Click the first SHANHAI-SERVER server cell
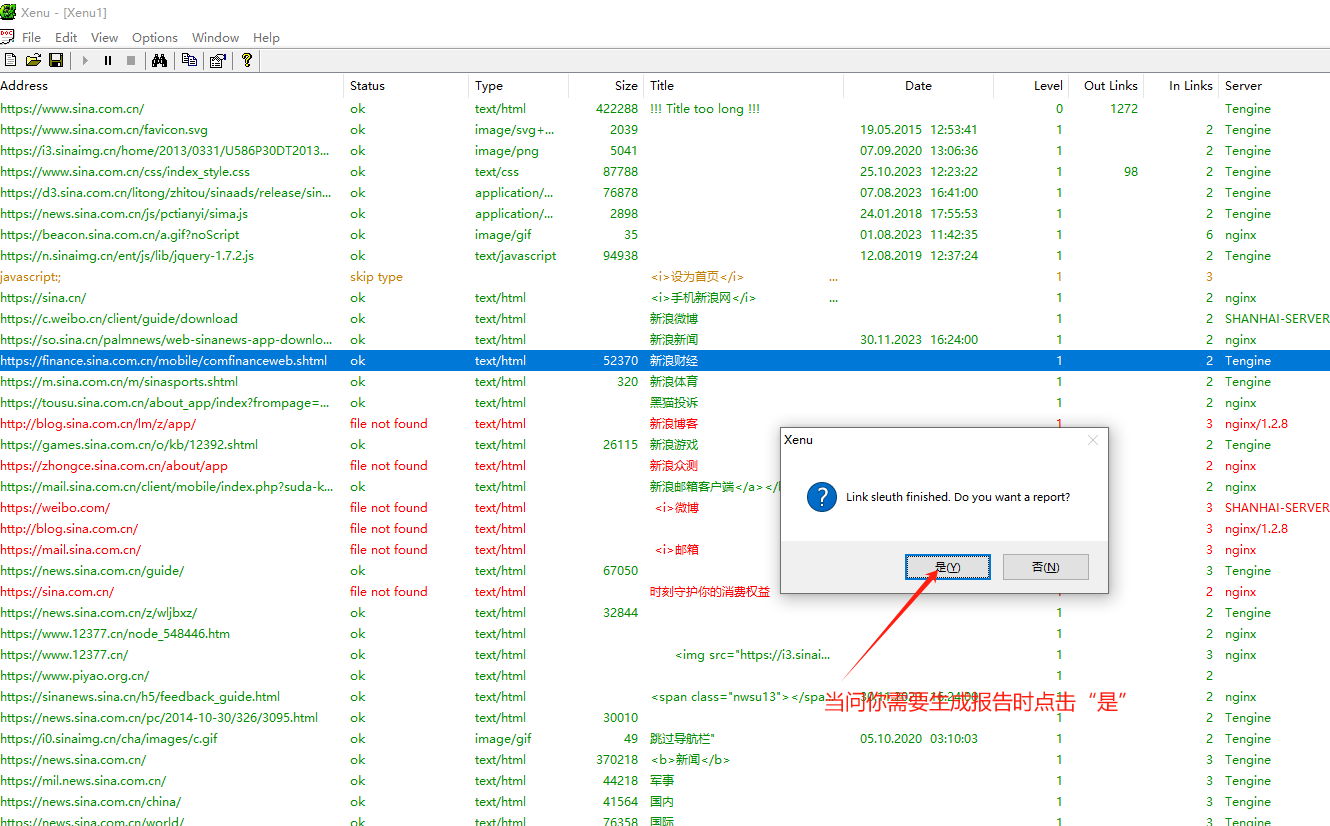The image size is (1330, 826). [x=1277, y=319]
